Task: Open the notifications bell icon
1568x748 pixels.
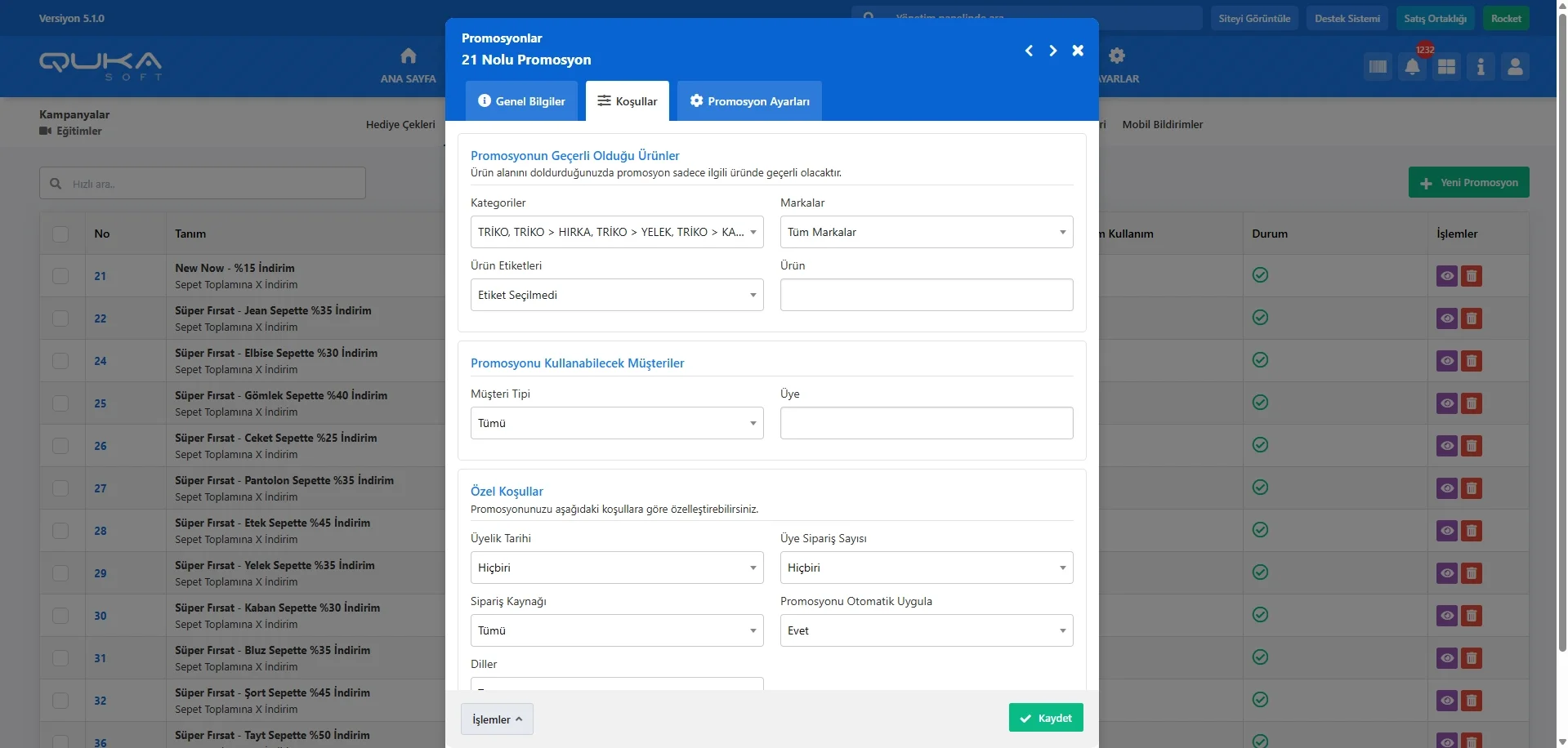Action: point(1412,67)
